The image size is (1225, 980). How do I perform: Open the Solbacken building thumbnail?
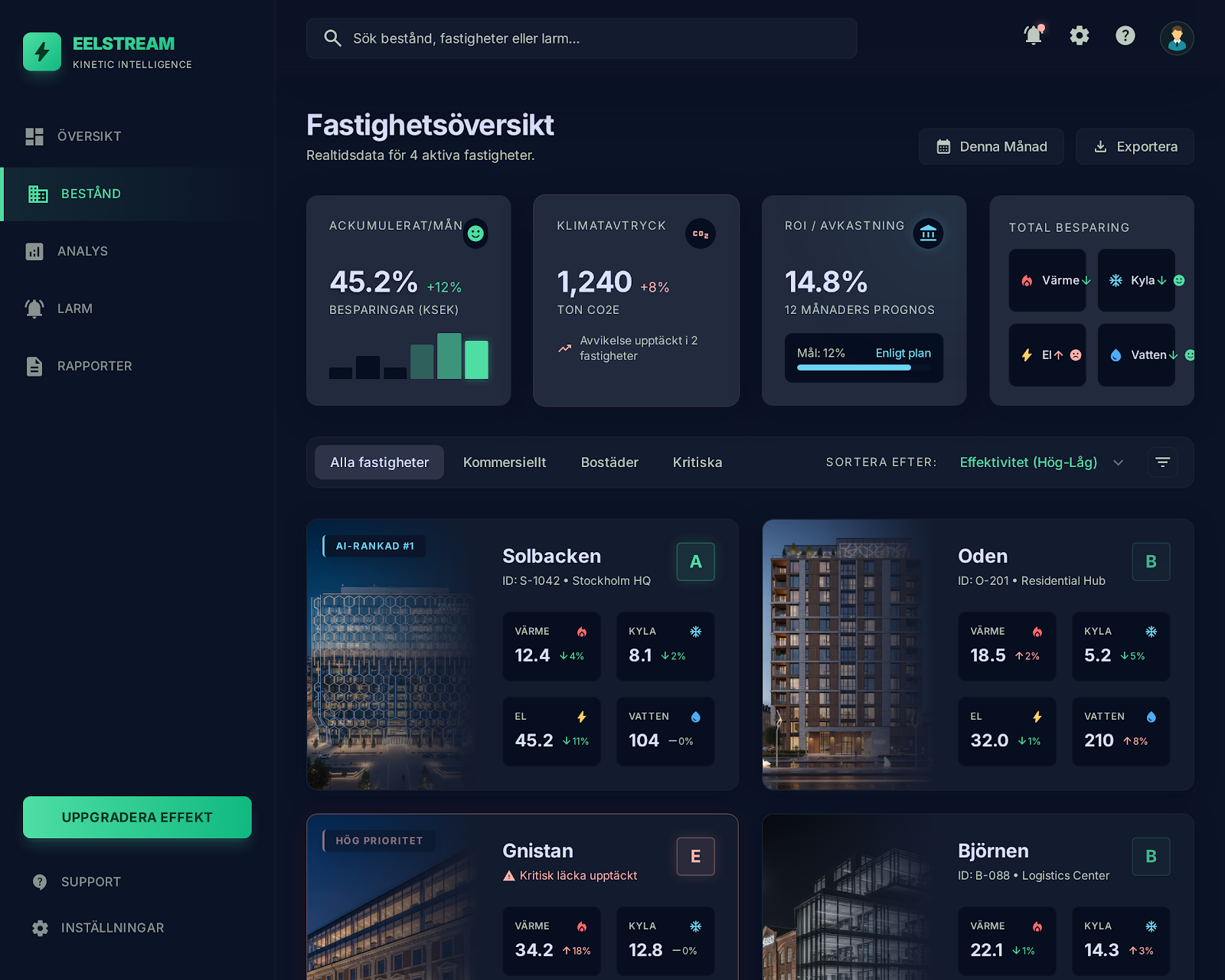(393, 655)
